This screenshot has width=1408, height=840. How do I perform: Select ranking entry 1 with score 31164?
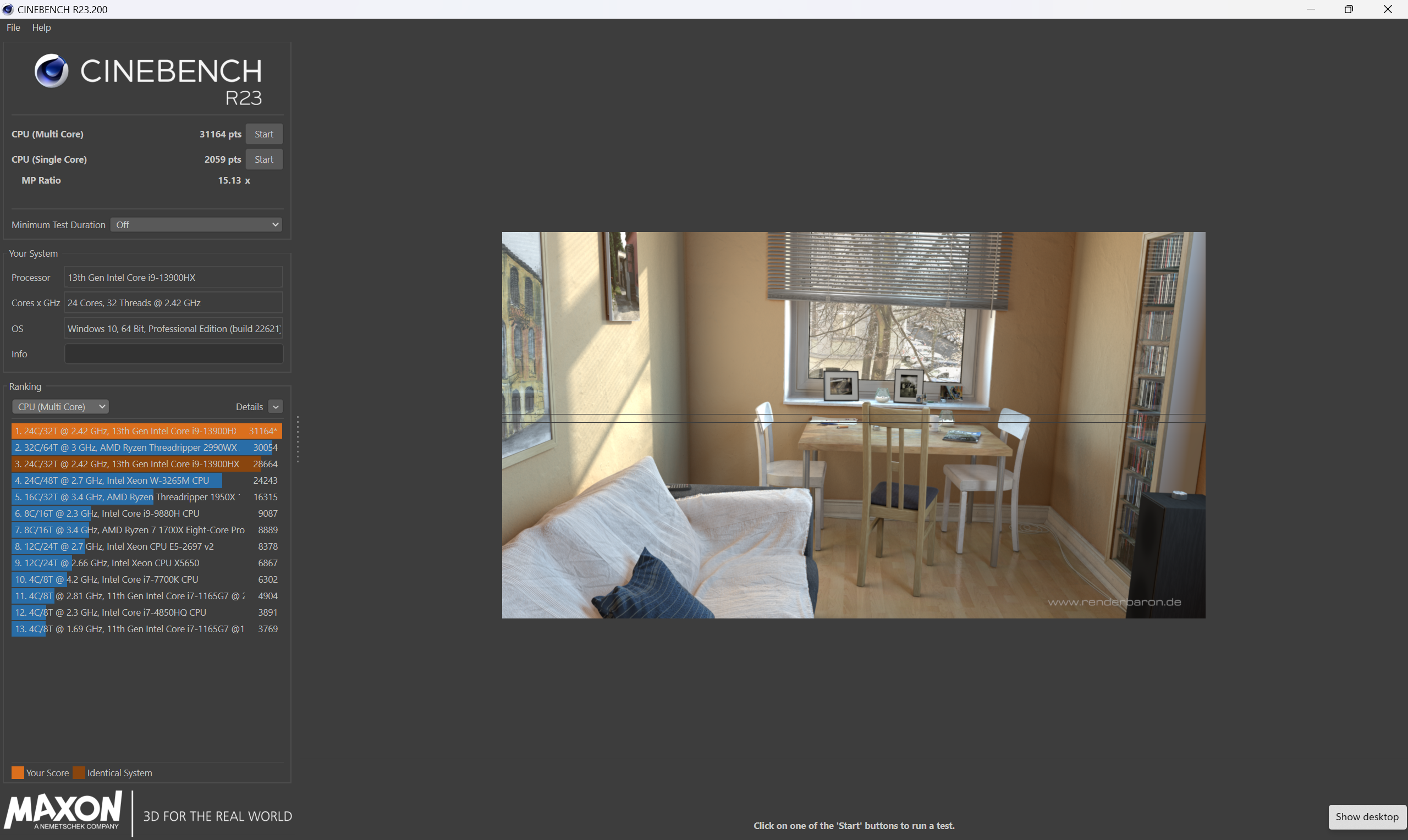(x=147, y=431)
